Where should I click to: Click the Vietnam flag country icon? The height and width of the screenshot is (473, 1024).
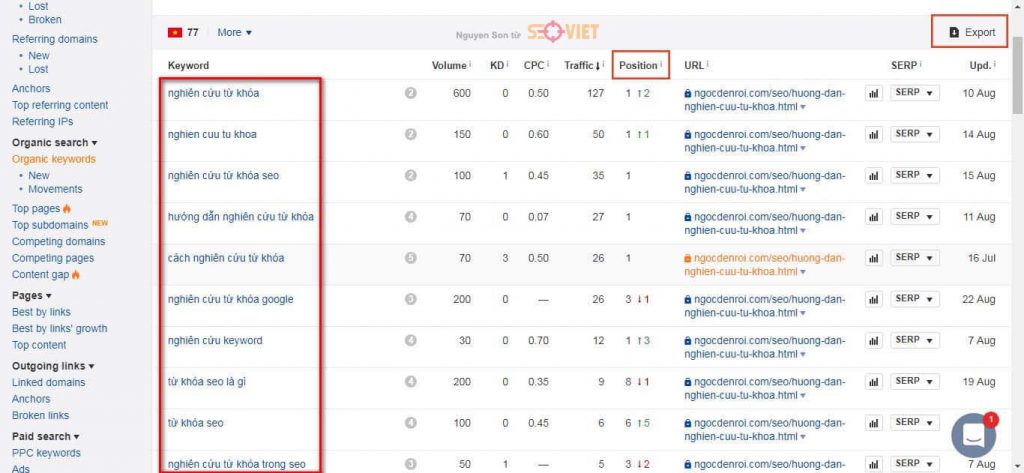(174, 33)
